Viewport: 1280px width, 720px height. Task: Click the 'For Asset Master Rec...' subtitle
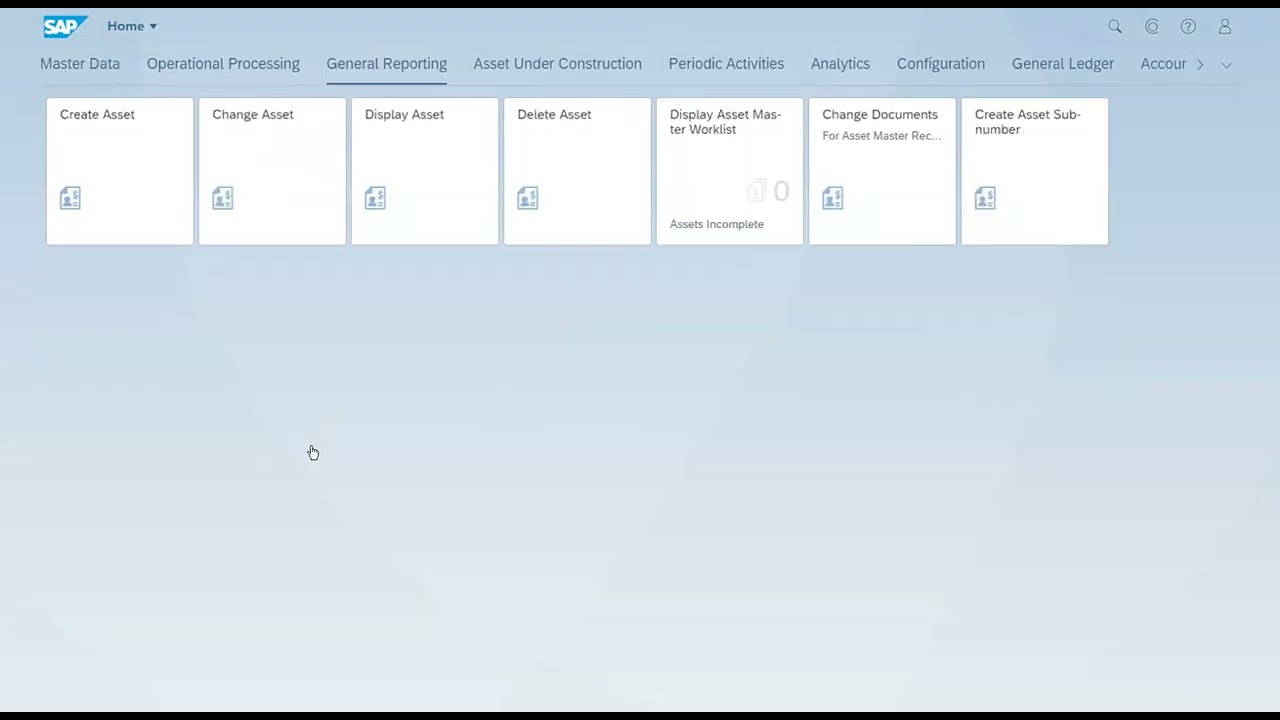point(882,136)
